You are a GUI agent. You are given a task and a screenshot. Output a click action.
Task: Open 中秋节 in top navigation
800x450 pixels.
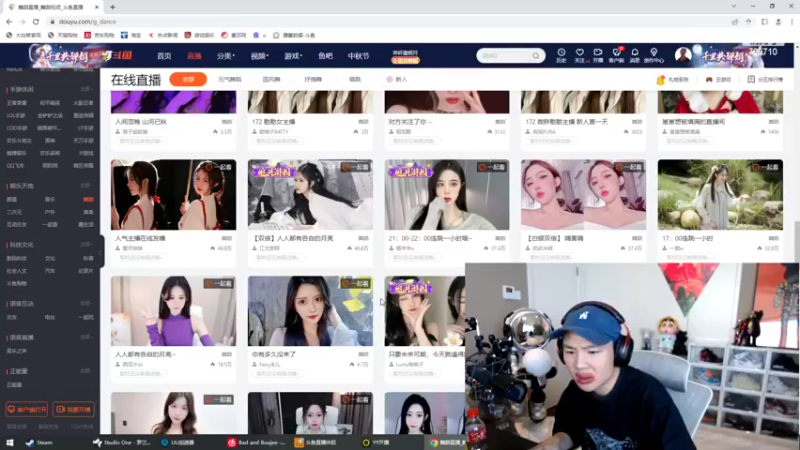pos(358,56)
